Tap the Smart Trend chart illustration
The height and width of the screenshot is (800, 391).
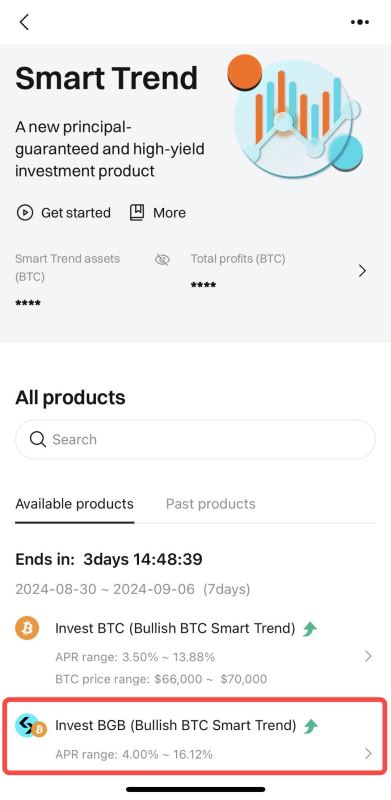(296, 115)
